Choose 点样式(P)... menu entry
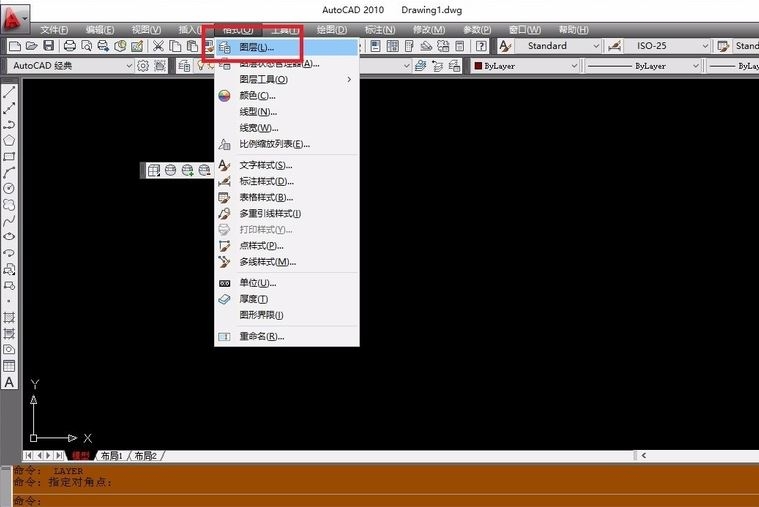The width and height of the screenshot is (759, 507). pos(287,246)
